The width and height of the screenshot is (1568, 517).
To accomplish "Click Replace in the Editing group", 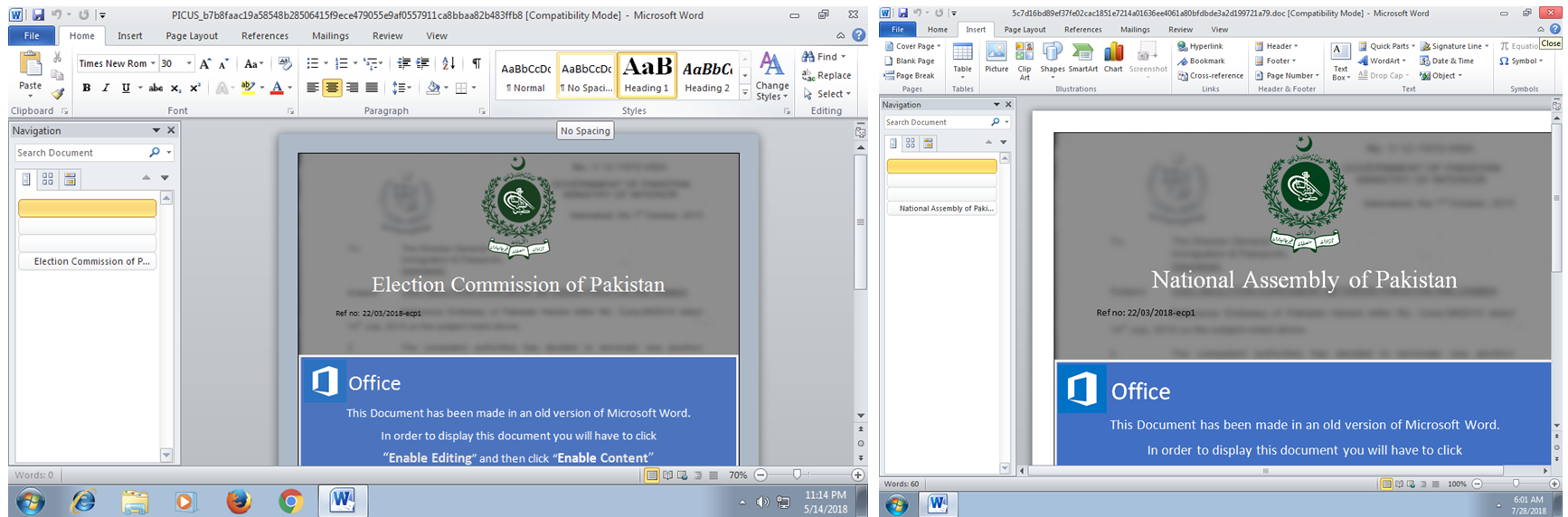I will click(x=826, y=76).
